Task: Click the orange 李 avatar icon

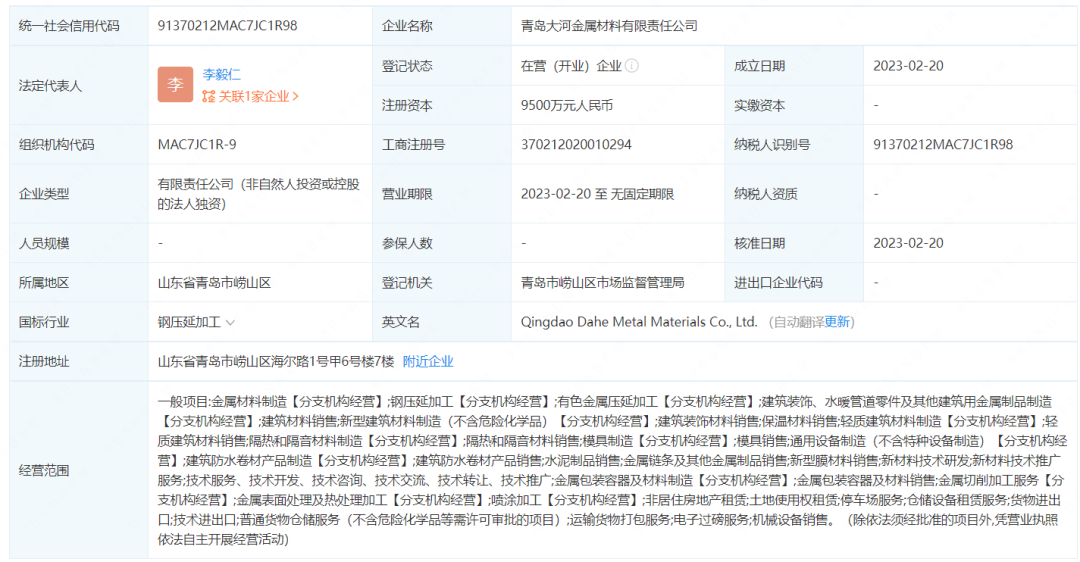Action: [175, 85]
